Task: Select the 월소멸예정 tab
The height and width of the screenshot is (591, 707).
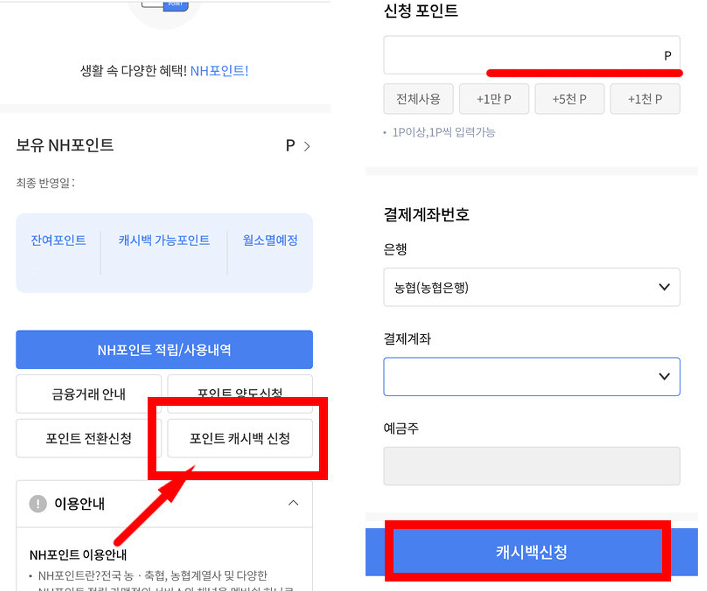Action: (x=270, y=240)
